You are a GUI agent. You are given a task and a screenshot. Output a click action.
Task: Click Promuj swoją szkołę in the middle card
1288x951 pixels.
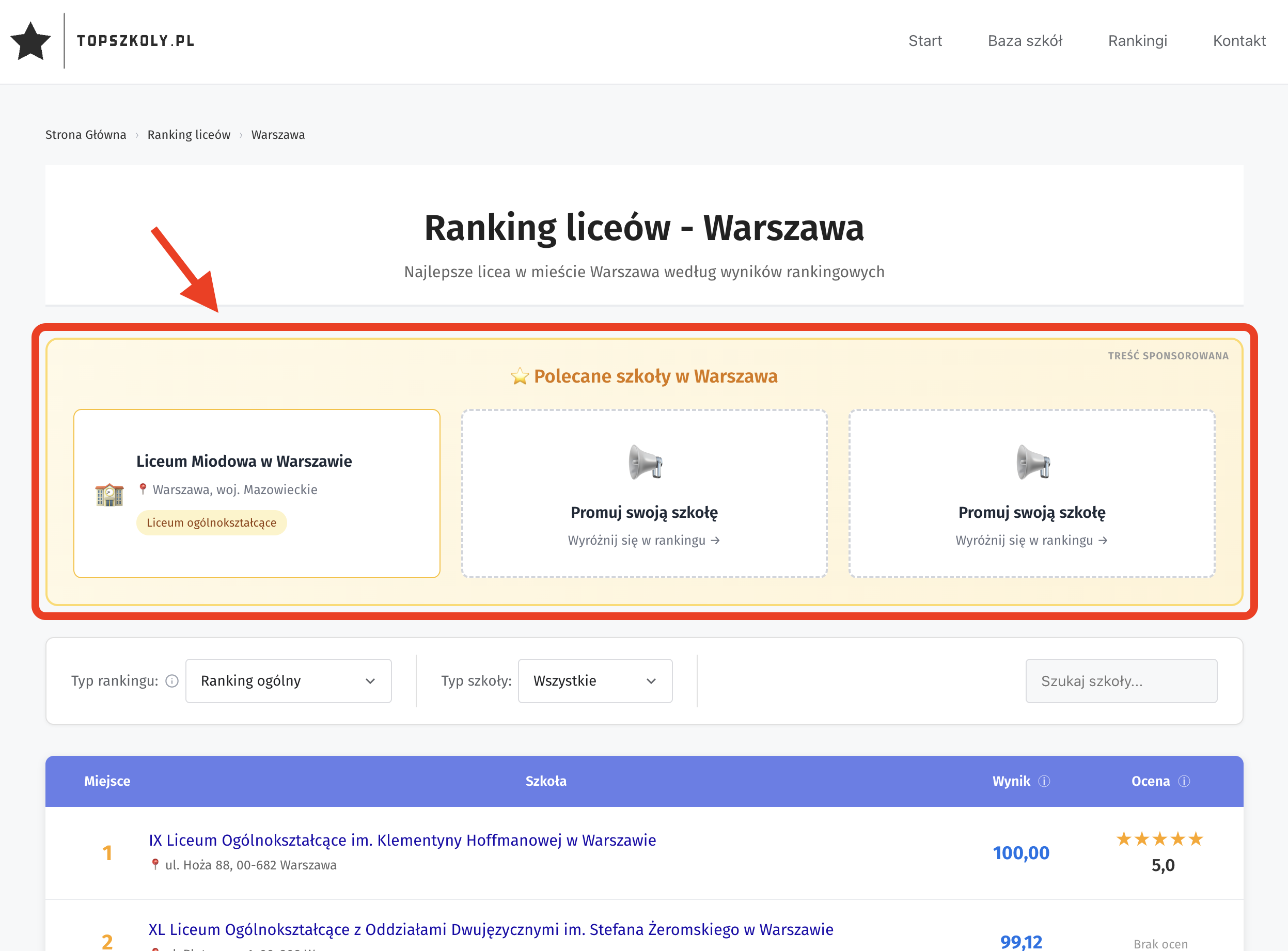coord(645,512)
